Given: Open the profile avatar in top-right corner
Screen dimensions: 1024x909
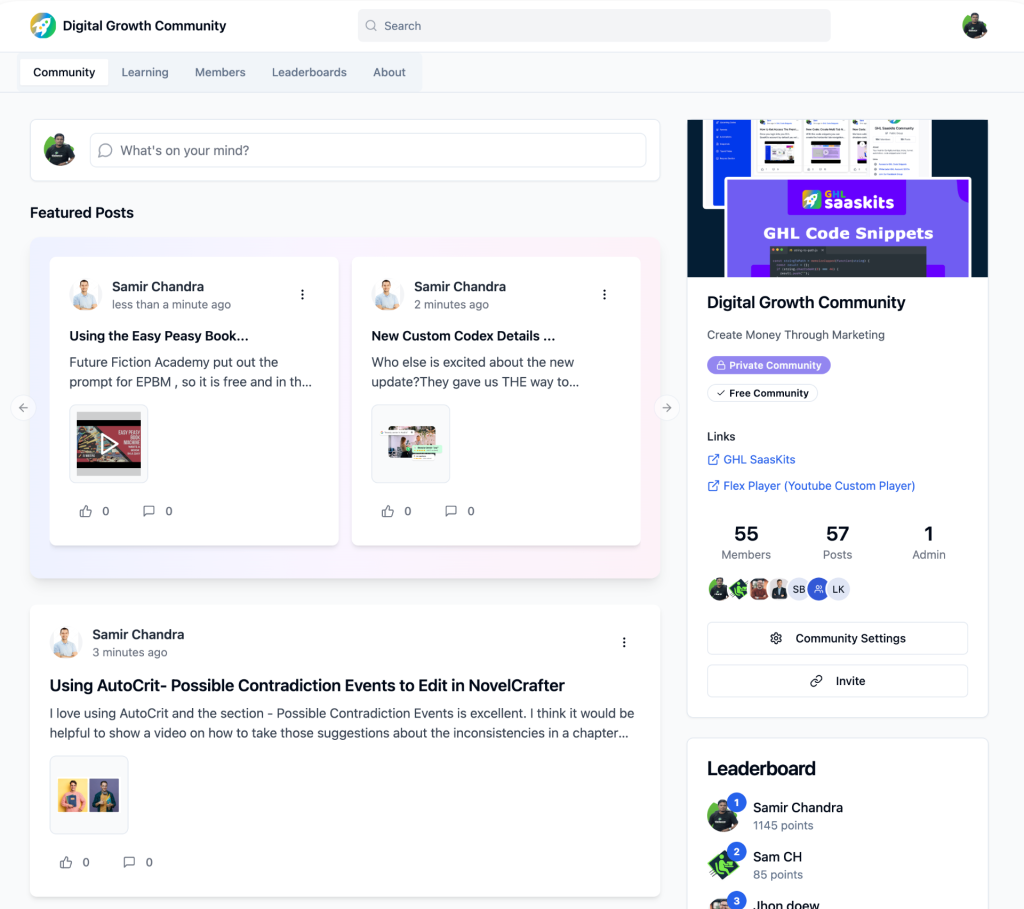Looking at the screenshot, I should click(x=974, y=26).
